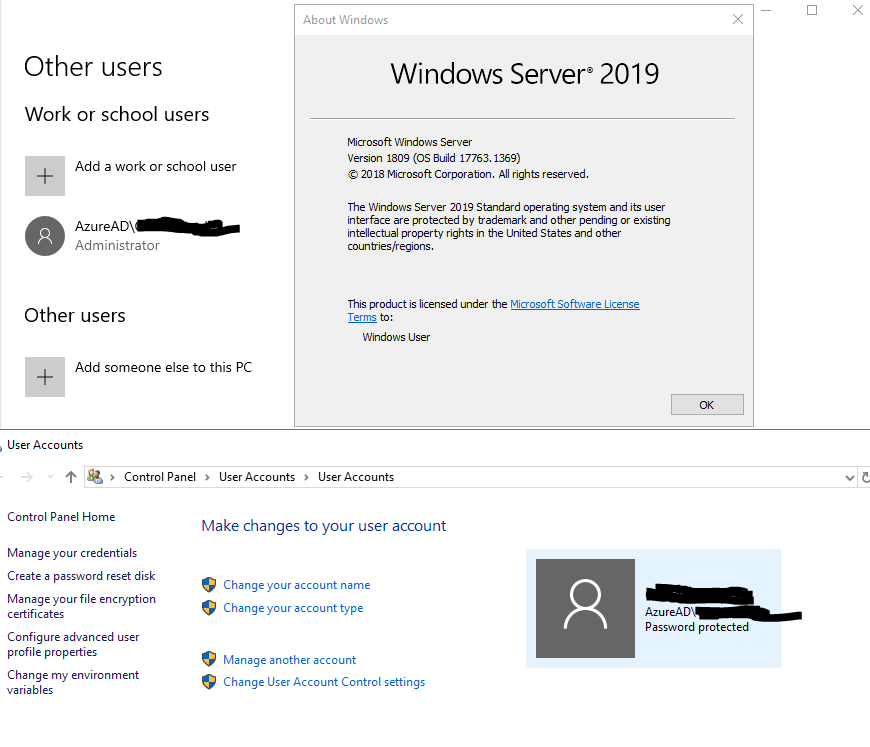870x747 pixels.
Task: Click Change User Account Control settings link
Action: pos(324,682)
